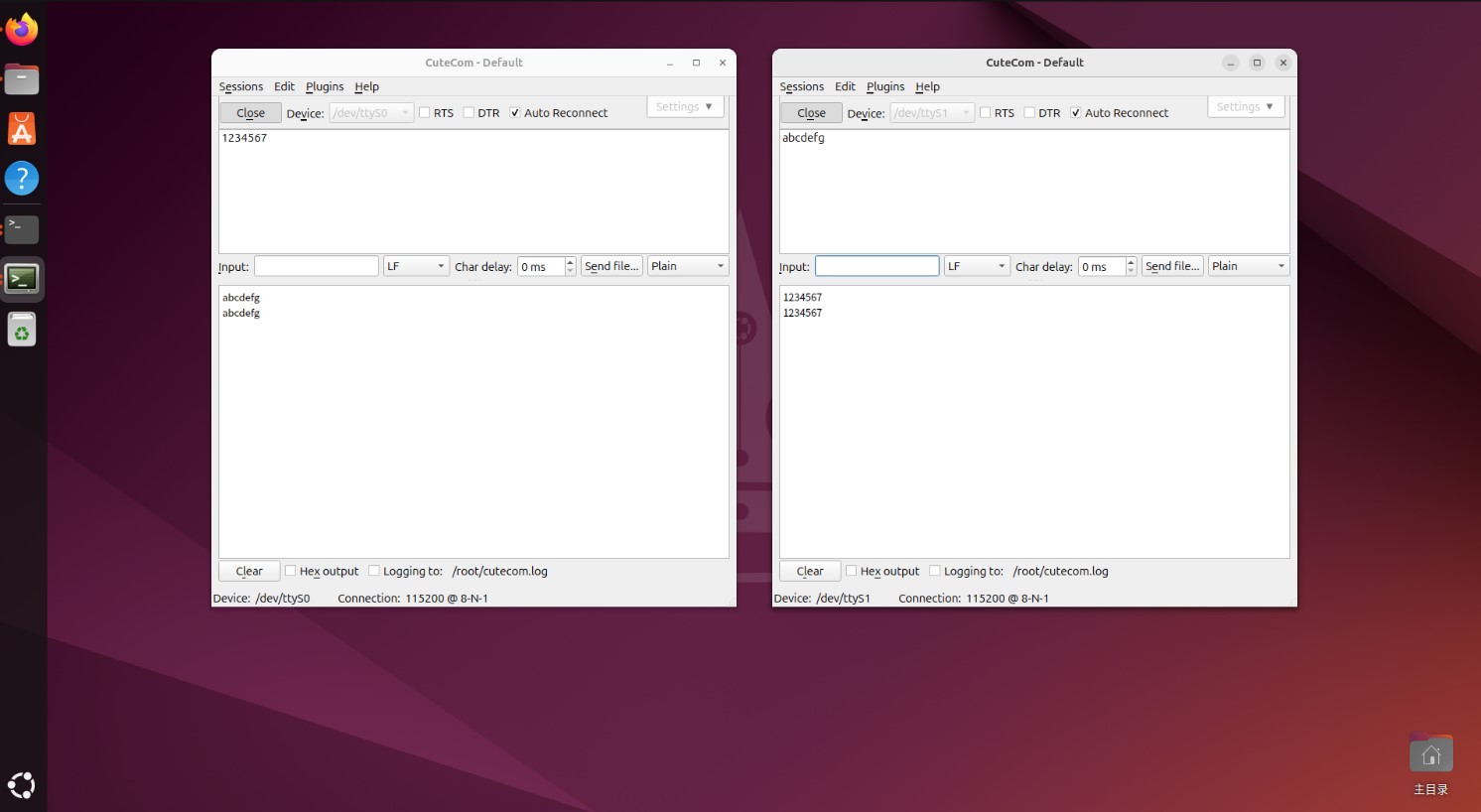Select history entry 1234567 in left window

click(x=244, y=138)
